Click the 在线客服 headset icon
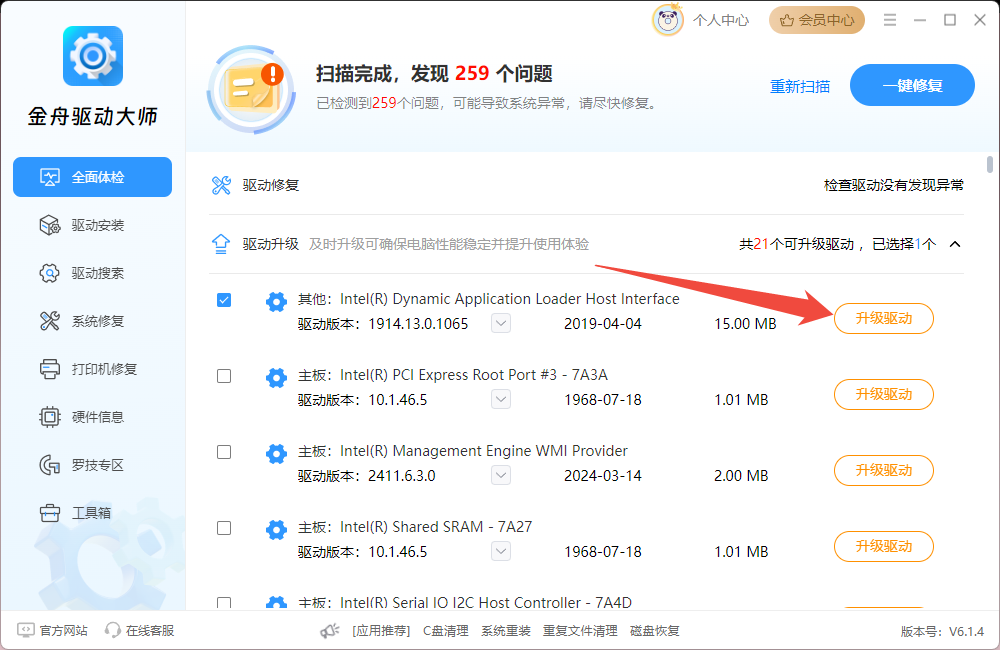The height and width of the screenshot is (650, 1000). 113,631
